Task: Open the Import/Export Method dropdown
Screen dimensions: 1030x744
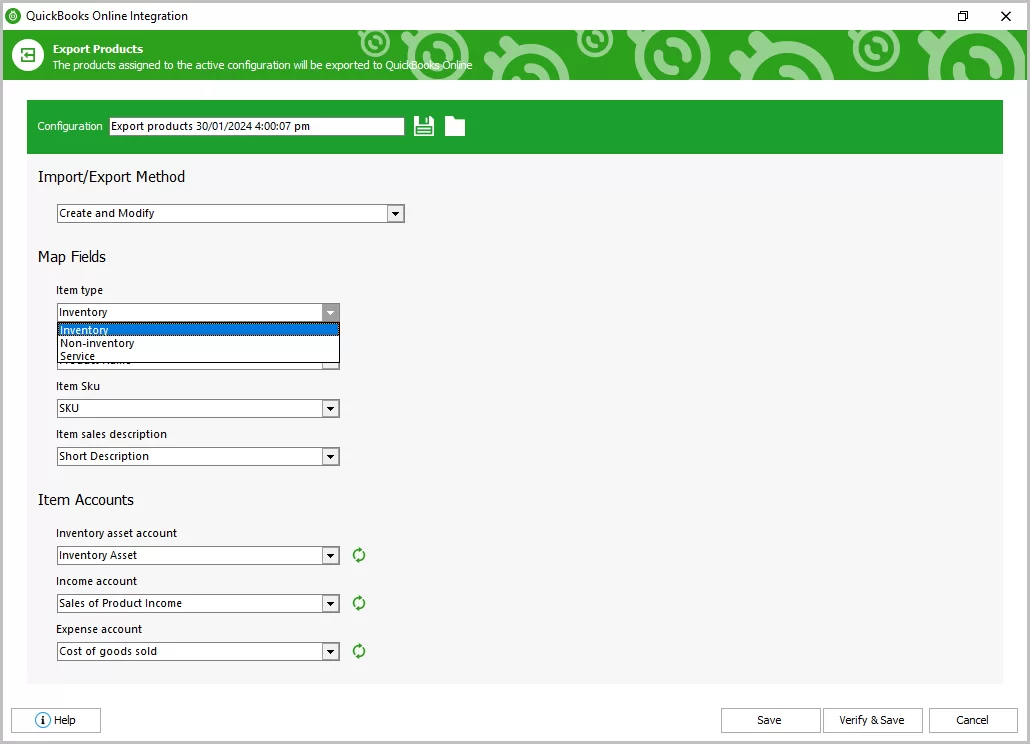Action: click(395, 213)
